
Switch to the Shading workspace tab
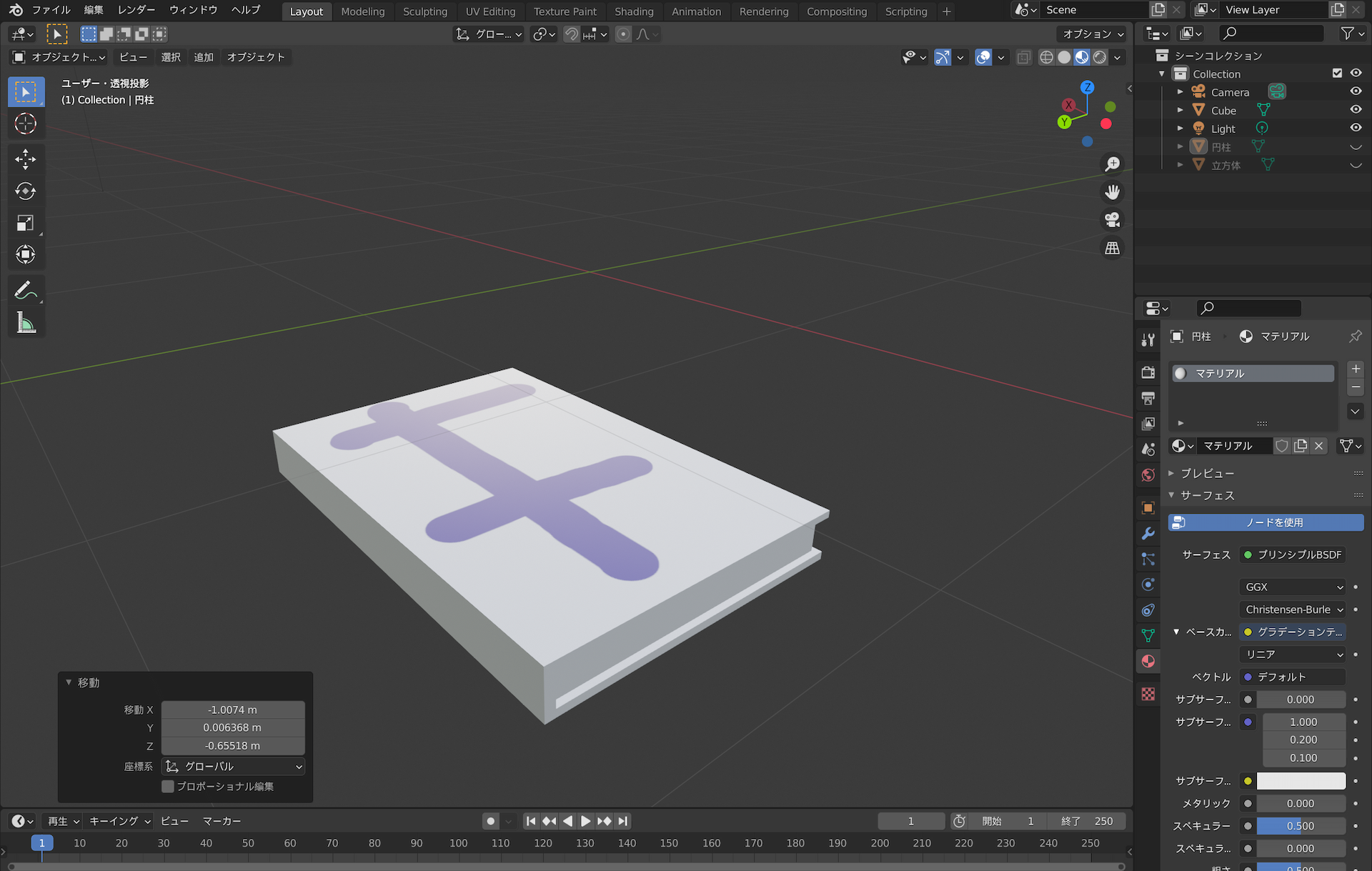click(634, 11)
